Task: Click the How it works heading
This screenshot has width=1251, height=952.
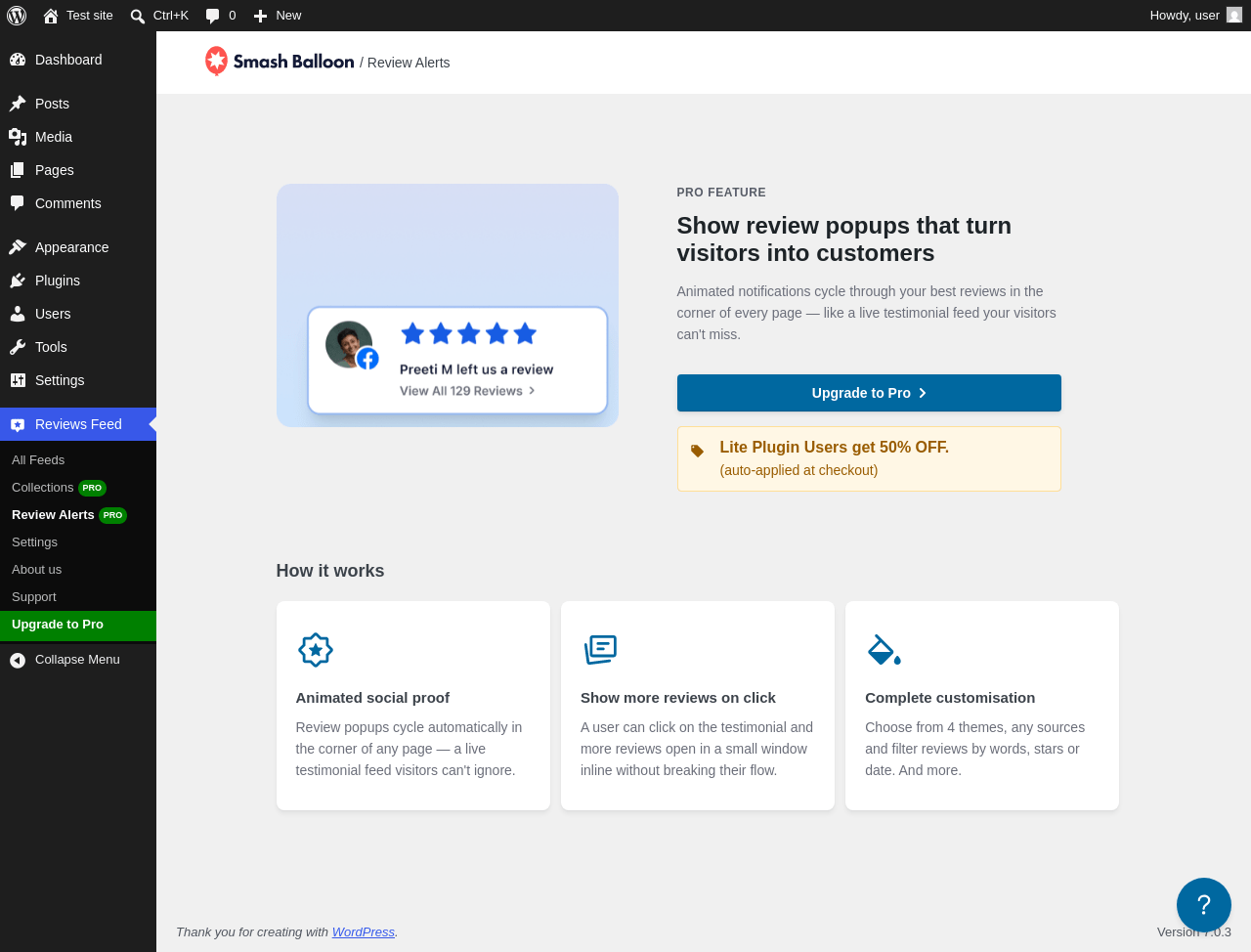Action: pyautogui.click(x=330, y=571)
